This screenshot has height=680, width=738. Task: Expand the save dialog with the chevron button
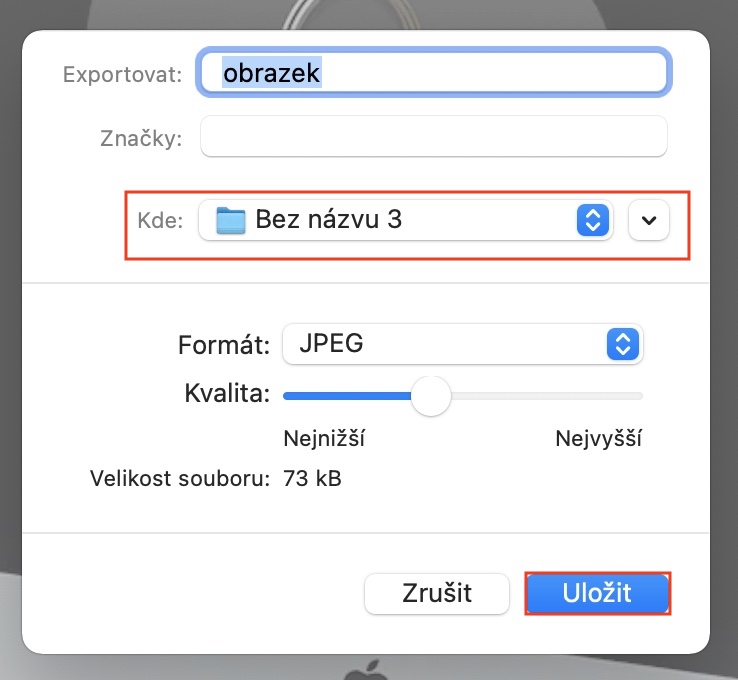[649, 220]
